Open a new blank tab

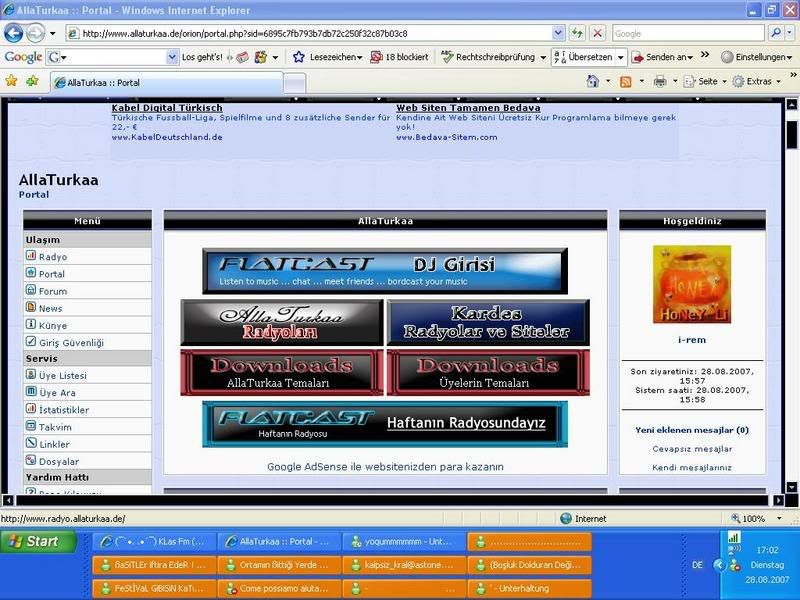(x=294, y=83)
